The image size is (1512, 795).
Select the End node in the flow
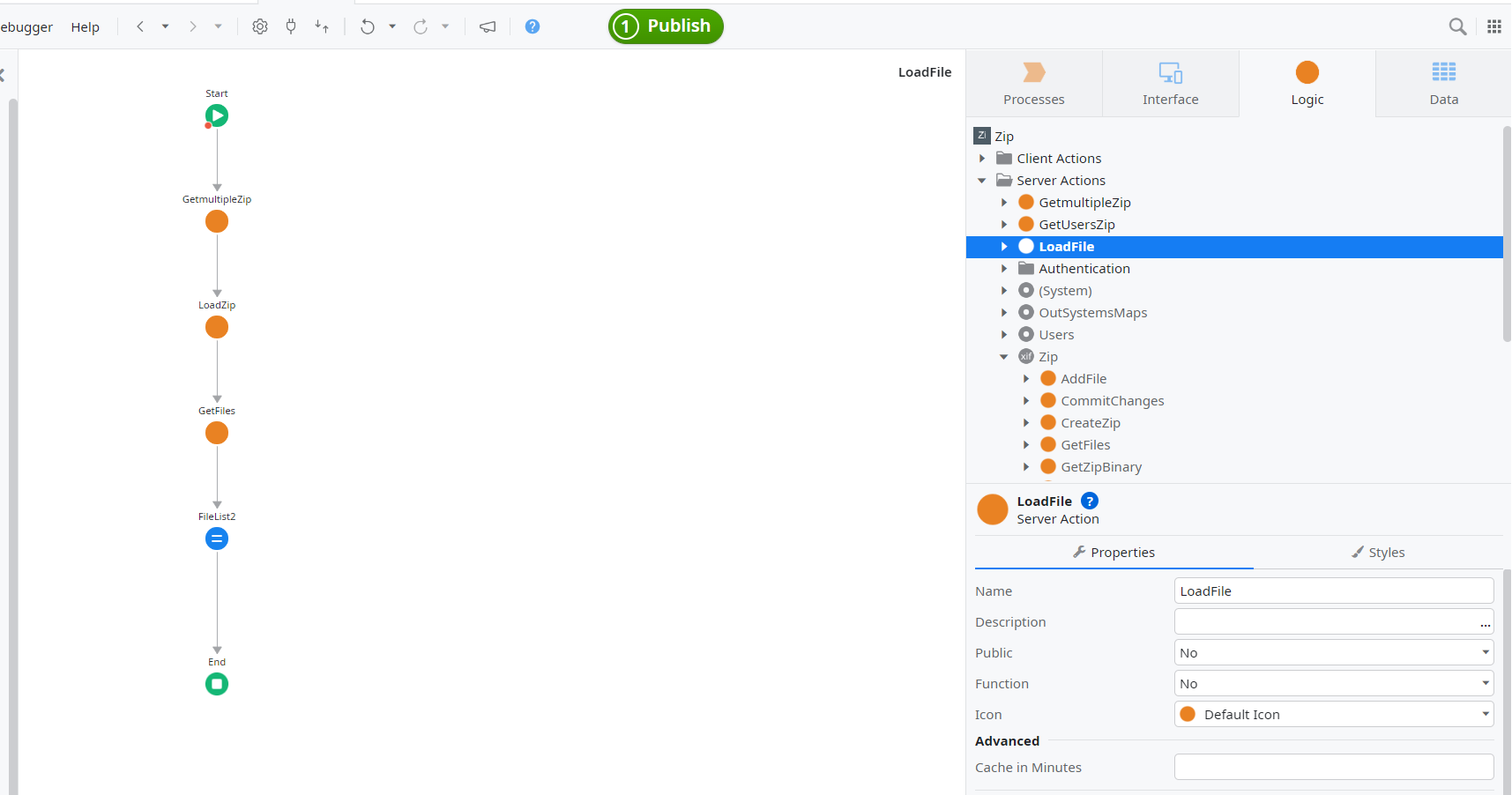click(x=217, y=684)
